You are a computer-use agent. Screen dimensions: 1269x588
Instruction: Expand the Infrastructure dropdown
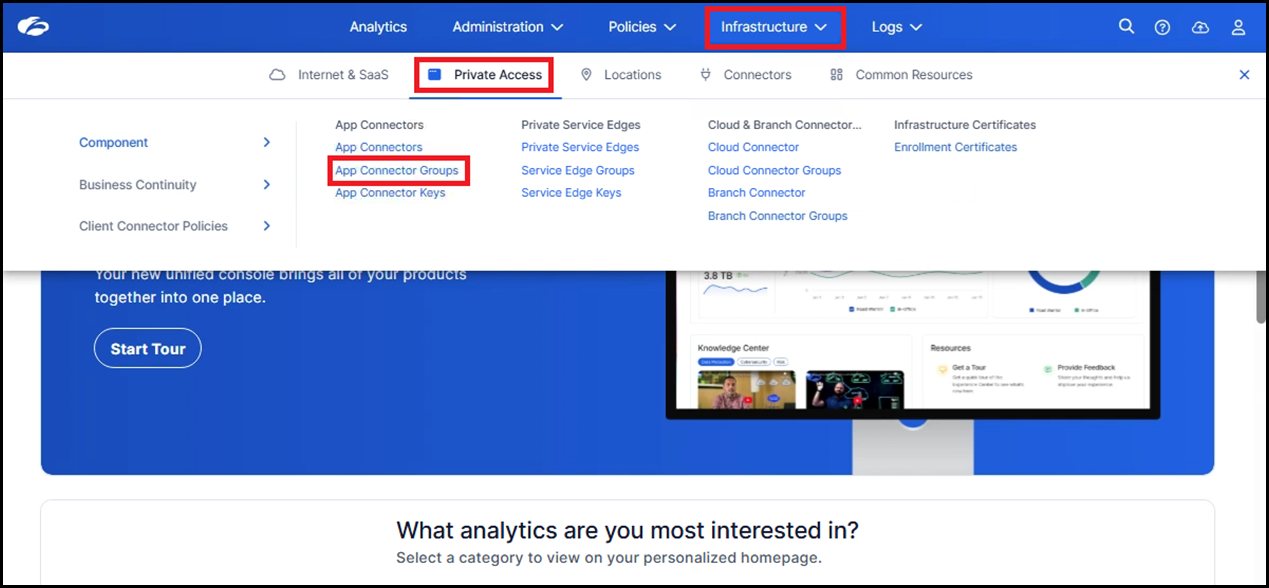click(775, 27)
